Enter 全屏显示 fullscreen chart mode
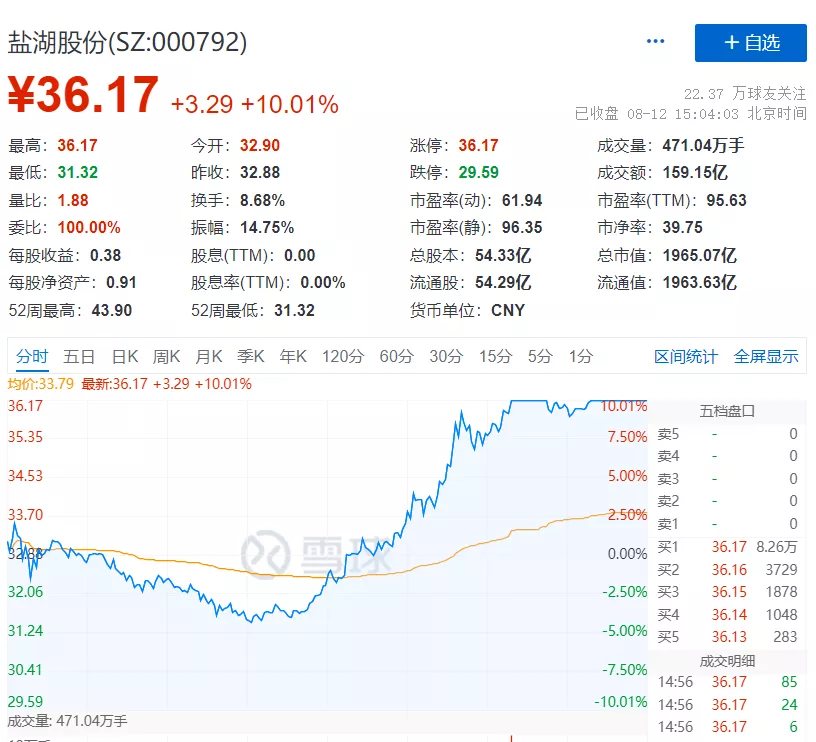 (766, 356)
